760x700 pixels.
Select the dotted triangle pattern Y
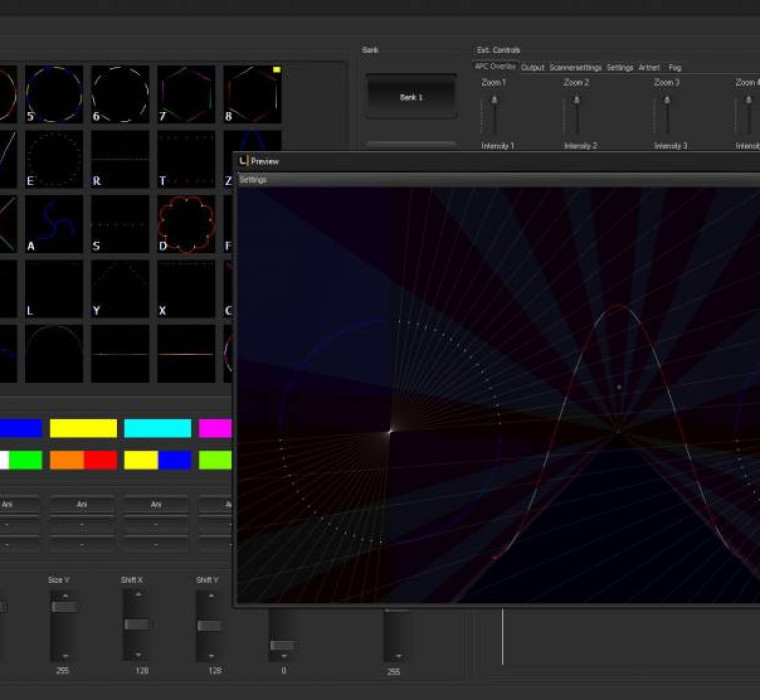(x=120, y=289)
